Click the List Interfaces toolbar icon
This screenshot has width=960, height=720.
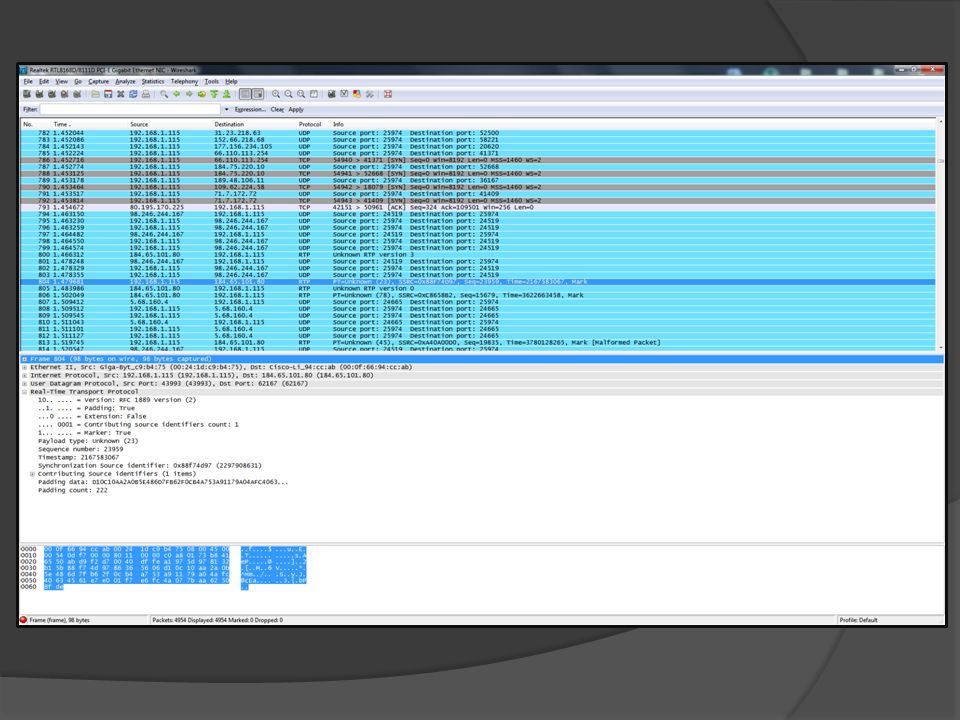click(27, 94)
